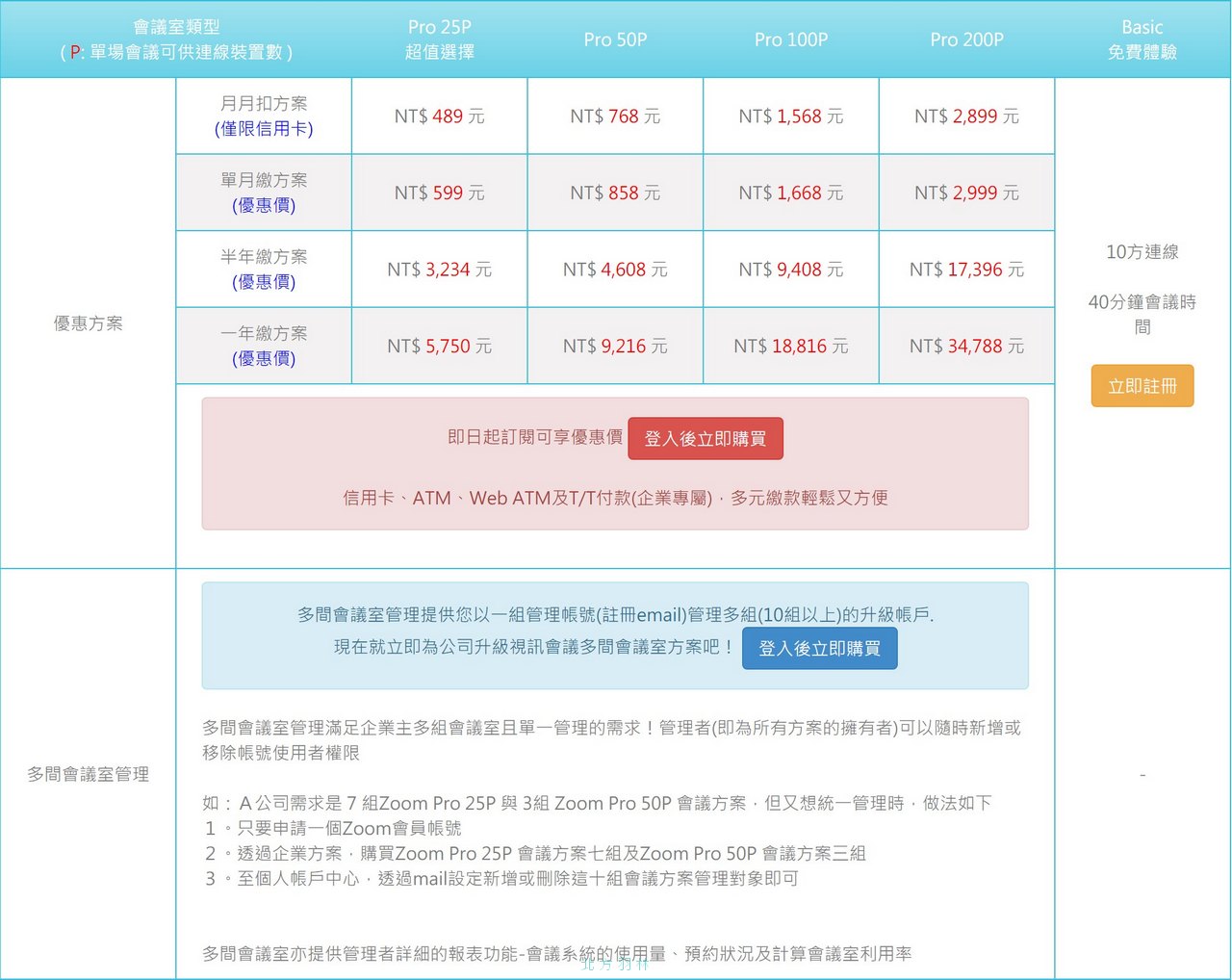This screenshot has height=980, width=1232.
Task: Click the 一年繳方案 row label
Action: (264, 346)
